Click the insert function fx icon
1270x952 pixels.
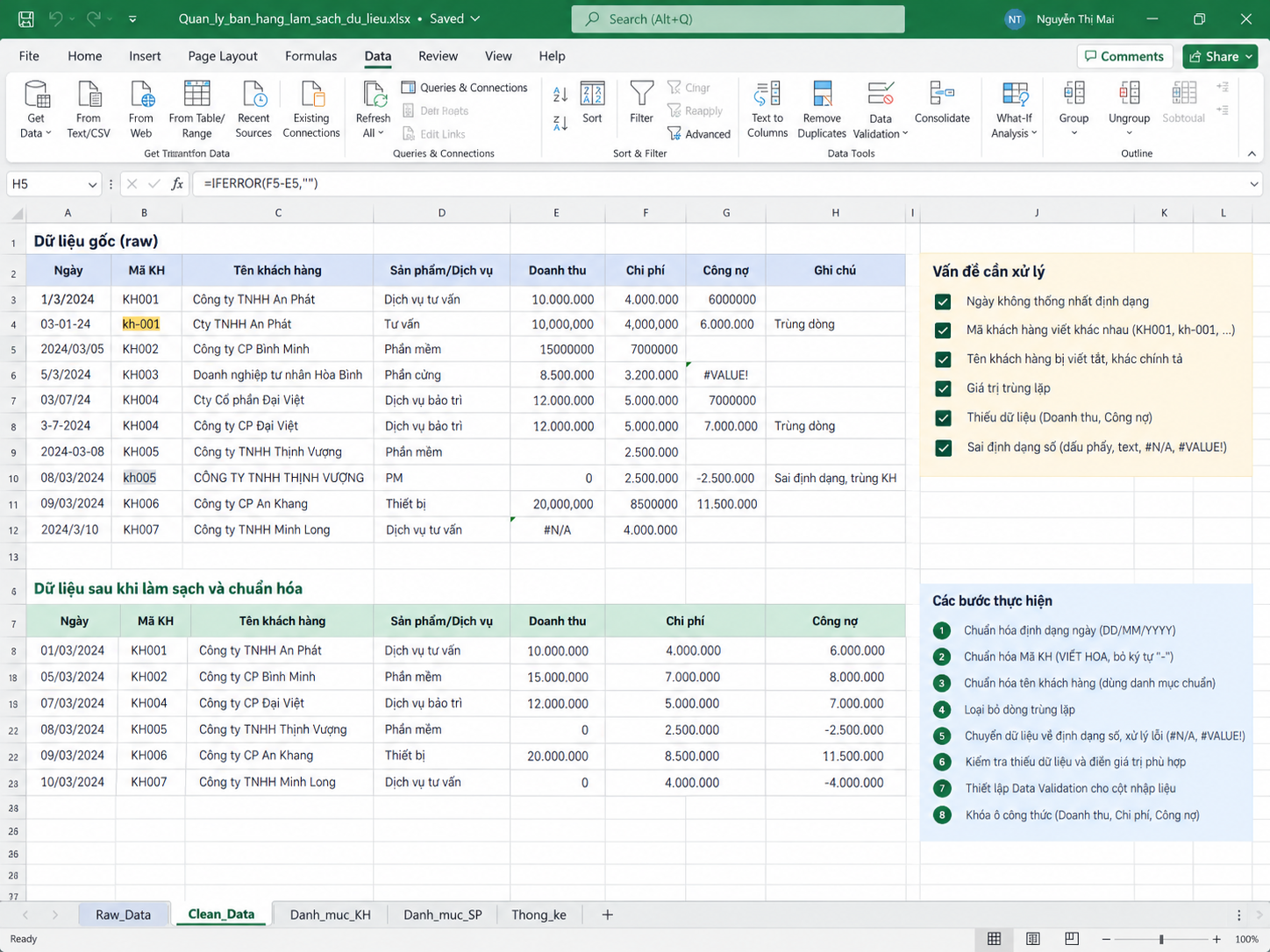(177, 184)
